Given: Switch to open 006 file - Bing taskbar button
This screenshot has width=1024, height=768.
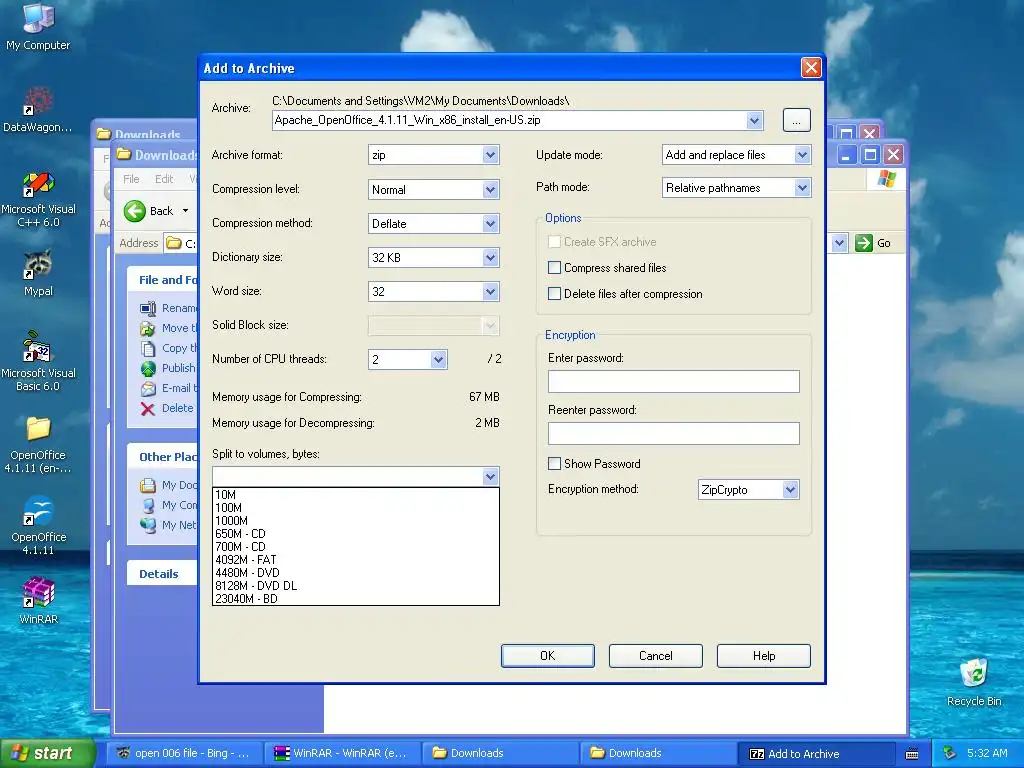Looking at the screenshot, I should [x=186, y=753].
